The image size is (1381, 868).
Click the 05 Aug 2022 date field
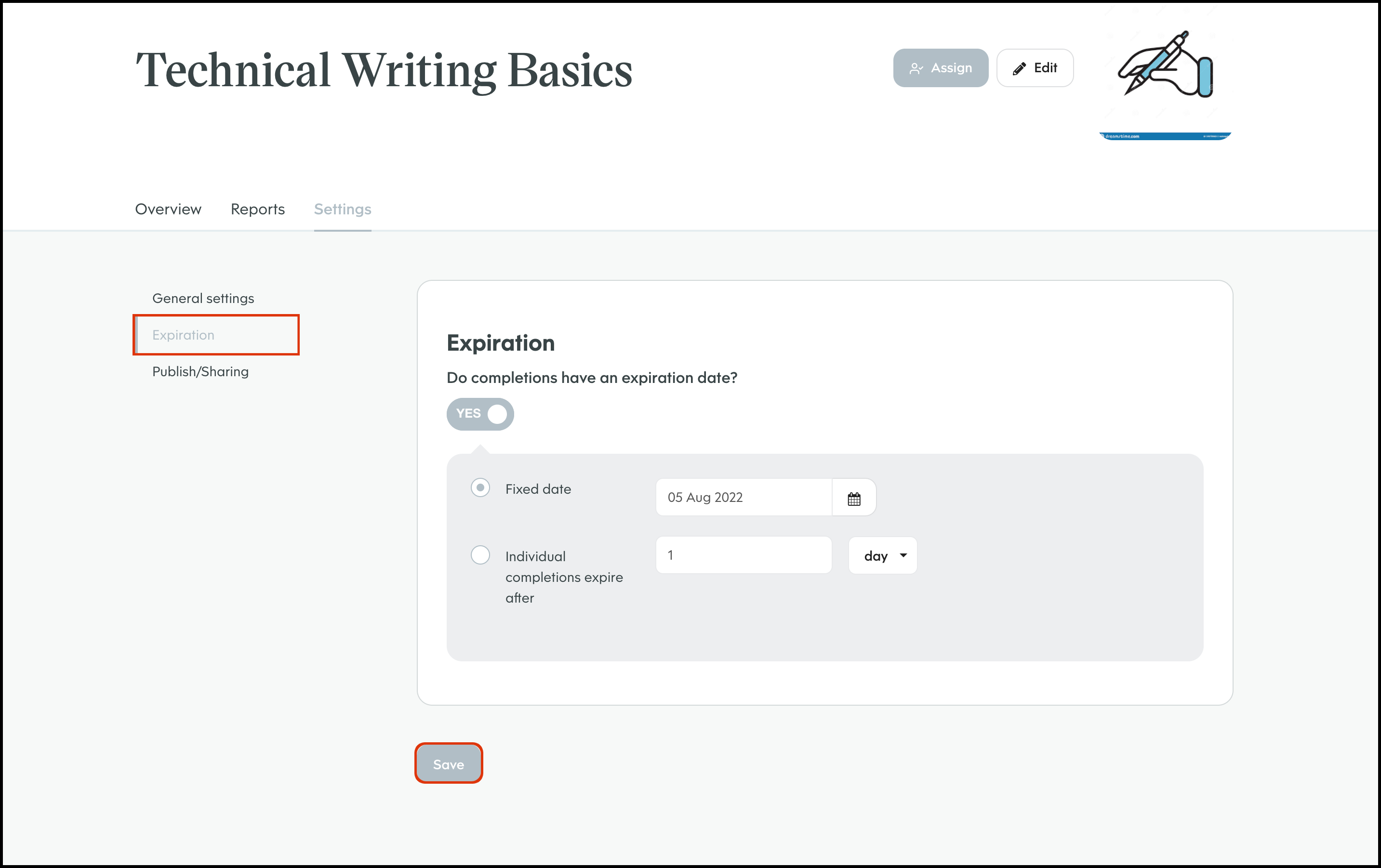point(743,498)
